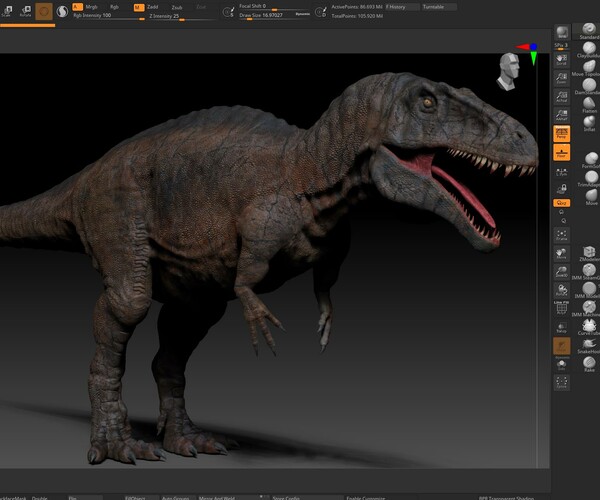Select the Standard brush

pos(589,31)
